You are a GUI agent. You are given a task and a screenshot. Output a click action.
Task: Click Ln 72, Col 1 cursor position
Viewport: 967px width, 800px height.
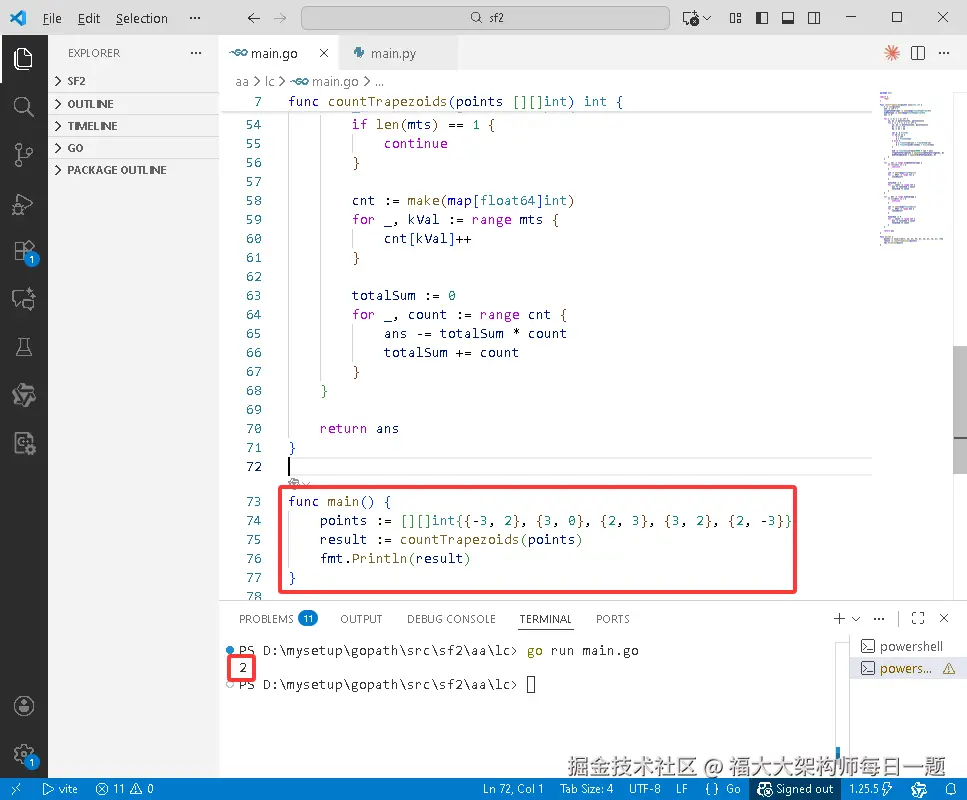(x=513, y=789)
